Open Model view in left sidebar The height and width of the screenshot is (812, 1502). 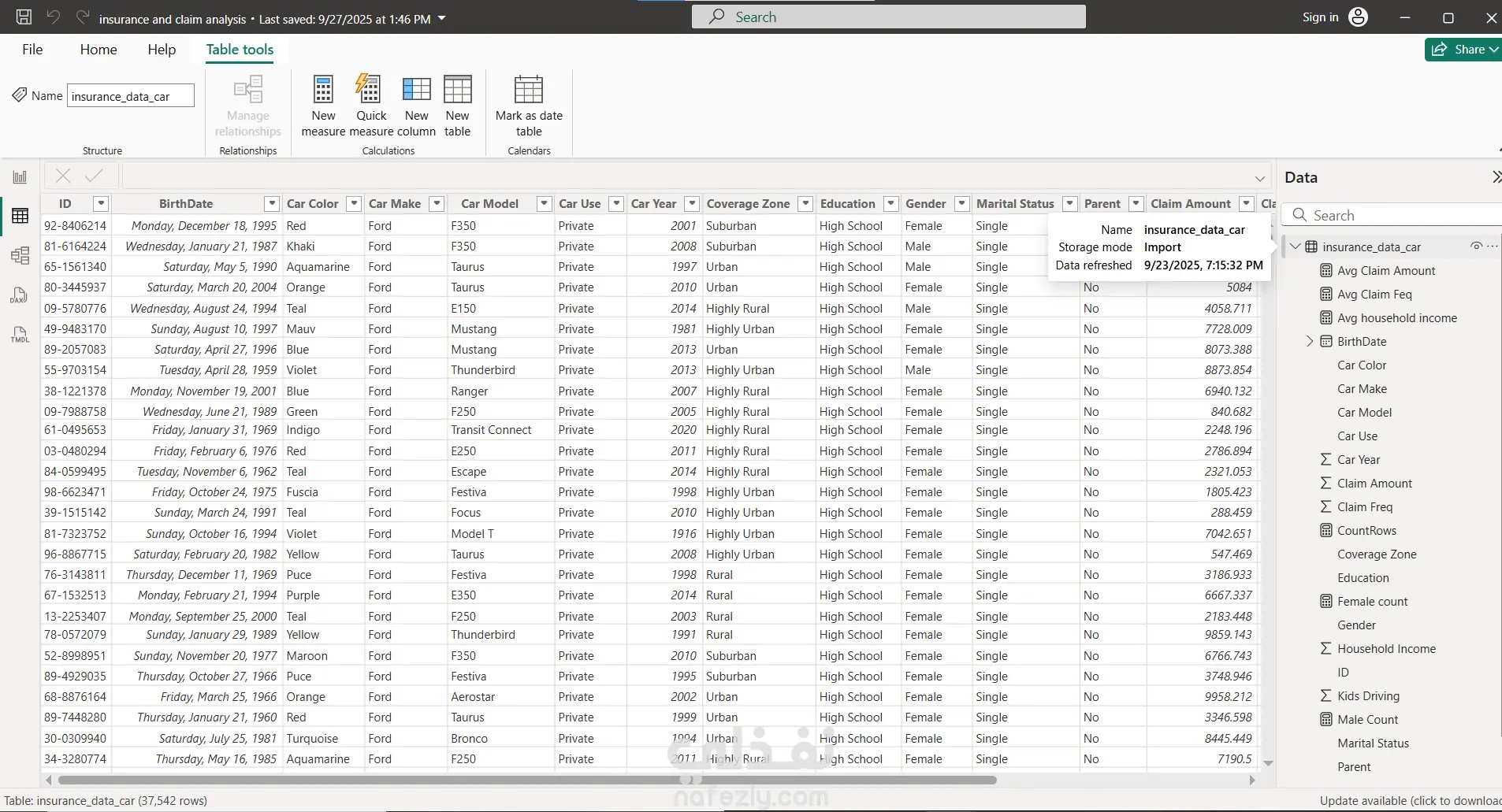point(20,255)
